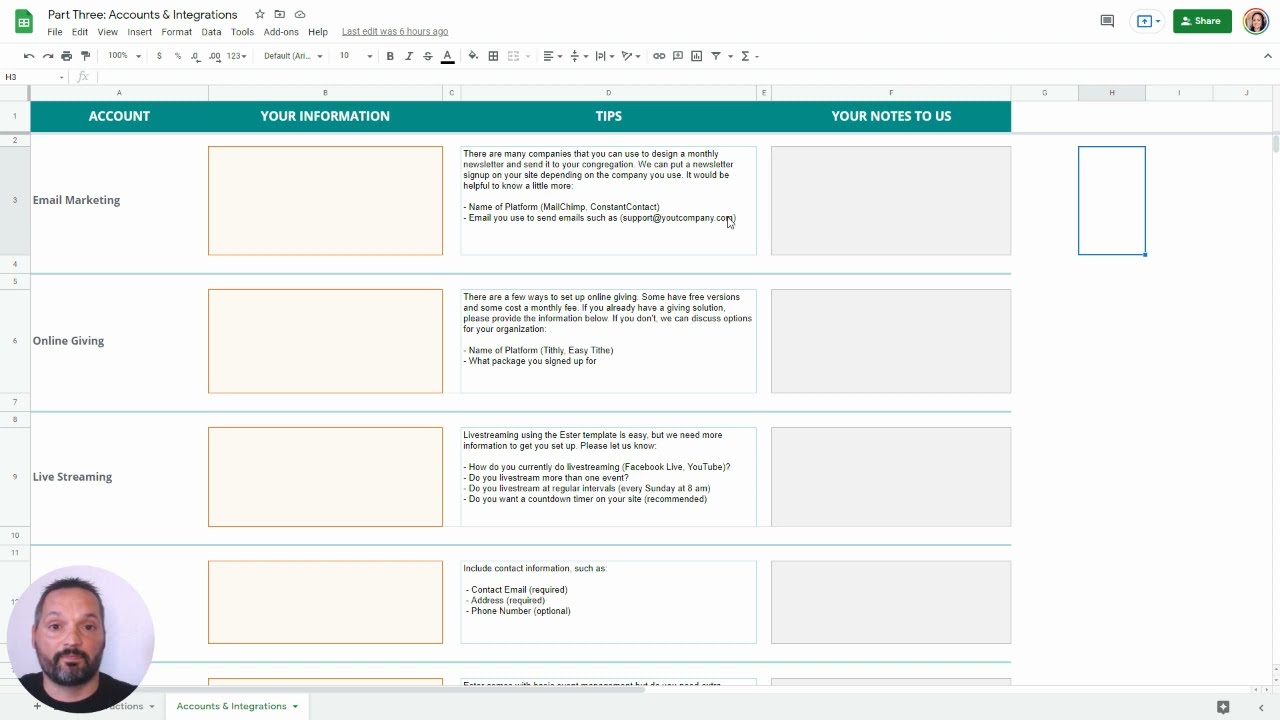Open the Insert link tool

pos(659,56)
